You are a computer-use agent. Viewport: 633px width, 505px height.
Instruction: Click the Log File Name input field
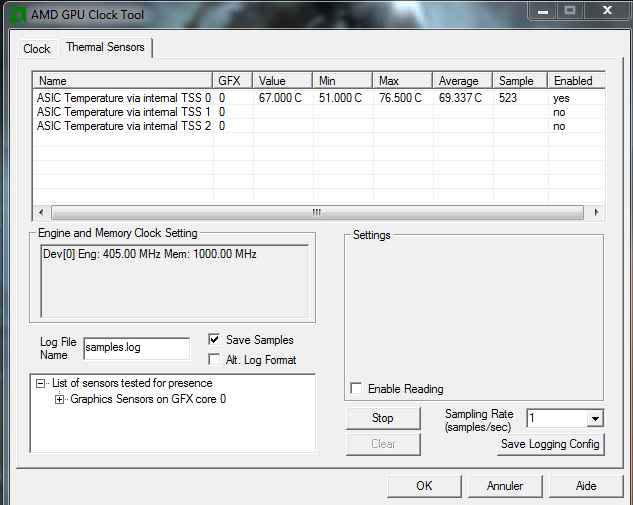pos(136,348)
